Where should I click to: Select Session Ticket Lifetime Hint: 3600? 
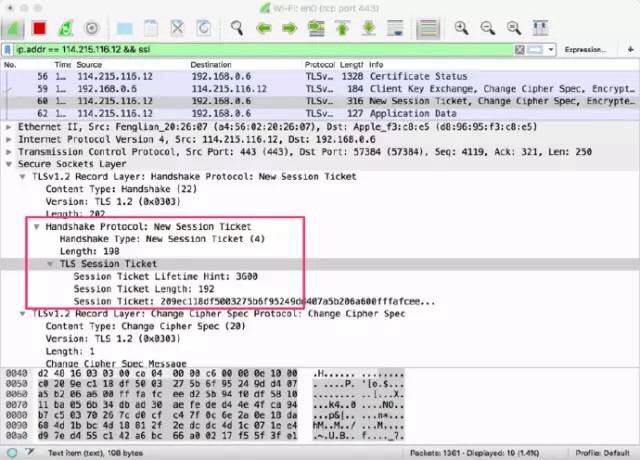[x=165, y=276]
